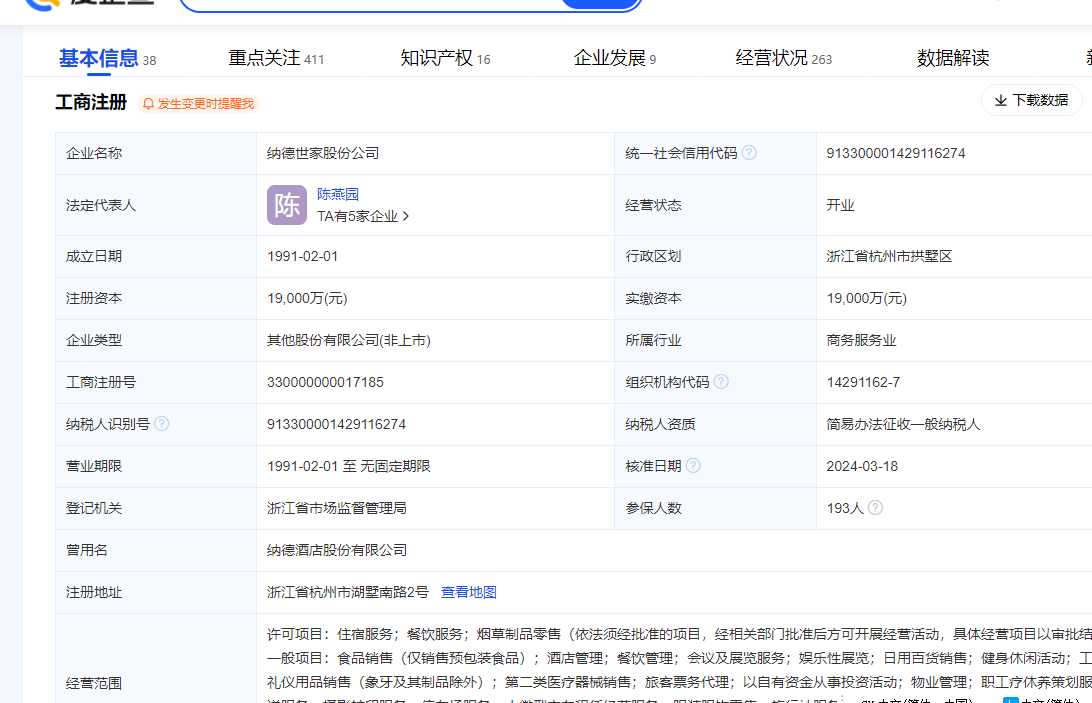
Task: Open help icon next to 纳税人识别号
Action: tap(161, 424)
